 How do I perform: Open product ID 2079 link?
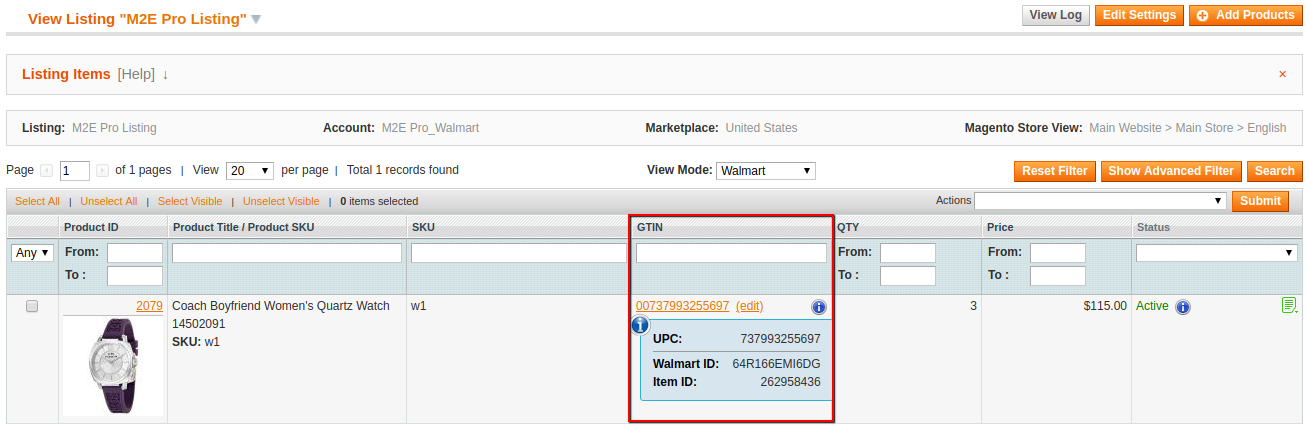[149, 306]
